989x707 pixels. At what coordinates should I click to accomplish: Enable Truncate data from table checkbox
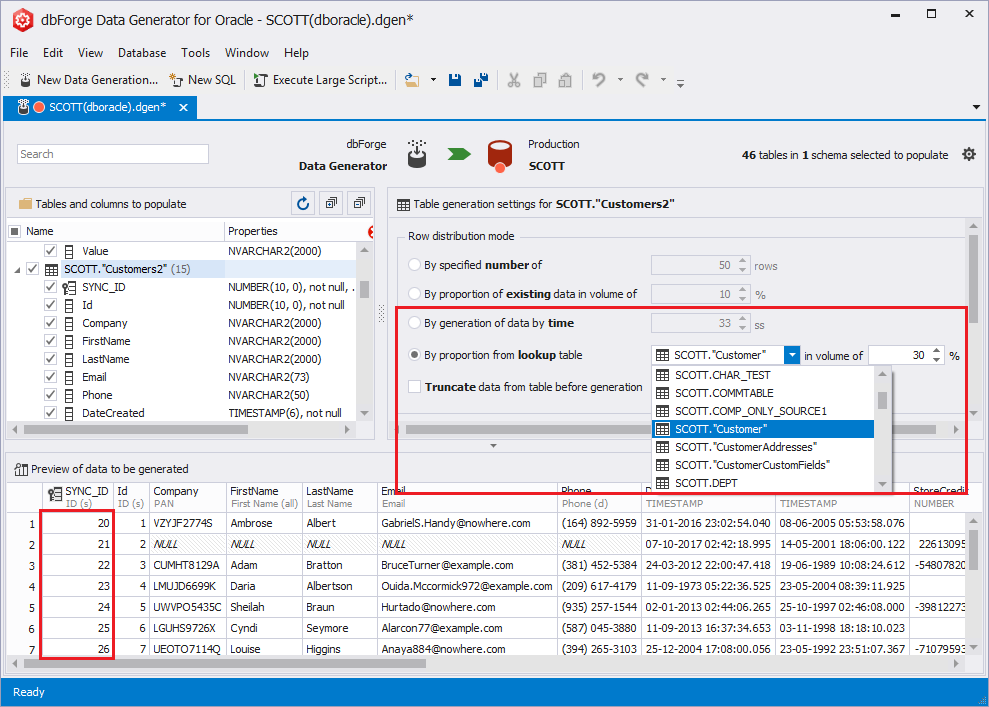coord(415,387)
